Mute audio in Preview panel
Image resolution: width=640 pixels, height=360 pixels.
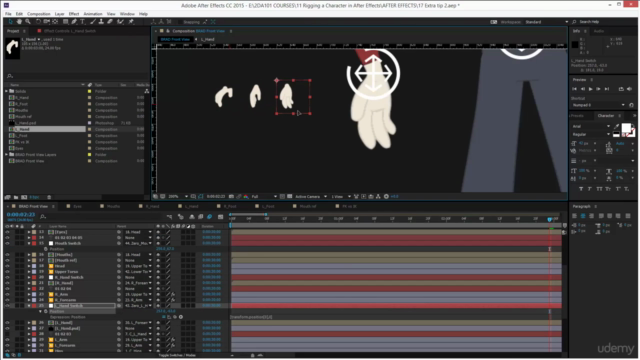tap(629, 89)
